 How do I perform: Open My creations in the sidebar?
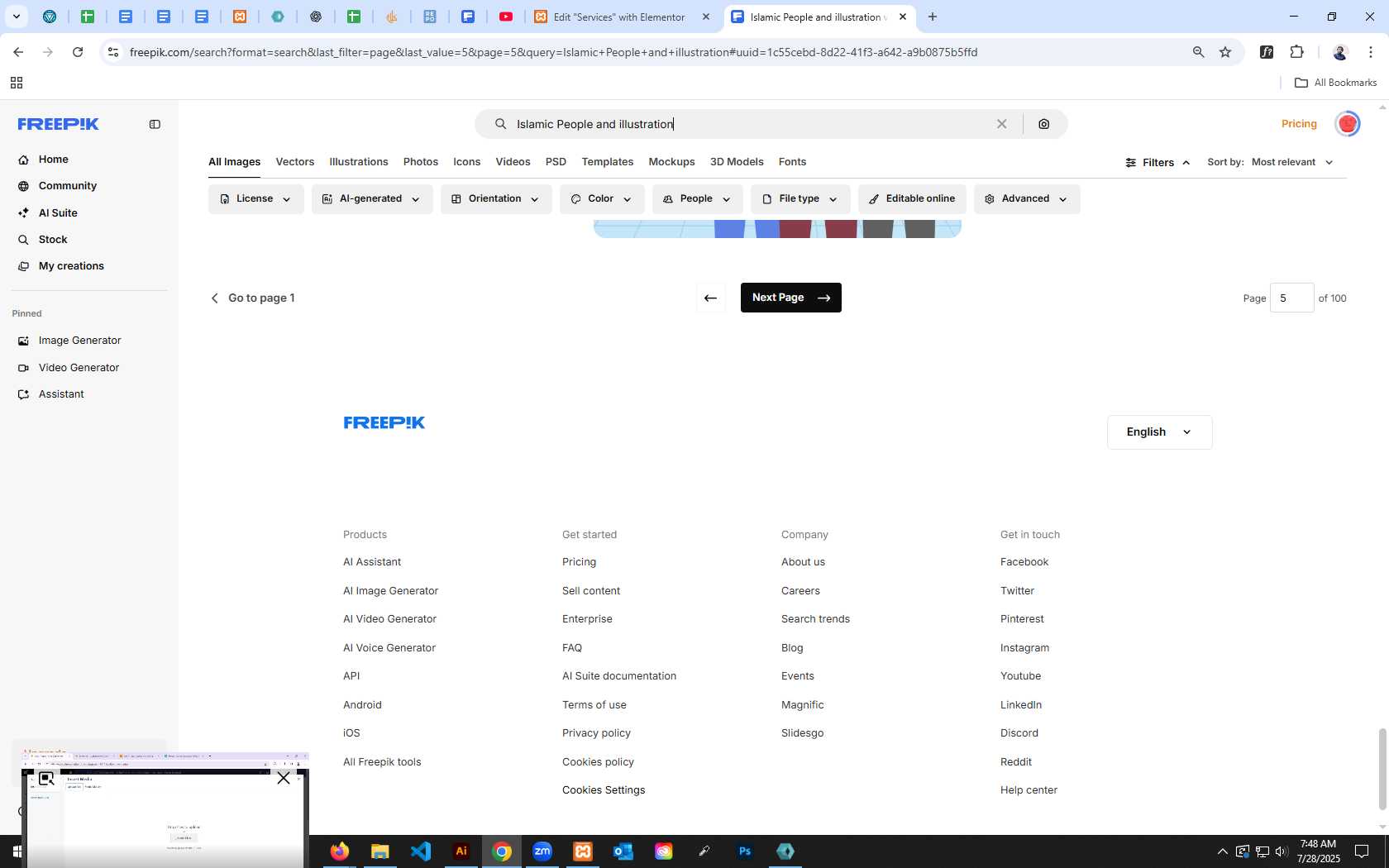click(71, 266)
